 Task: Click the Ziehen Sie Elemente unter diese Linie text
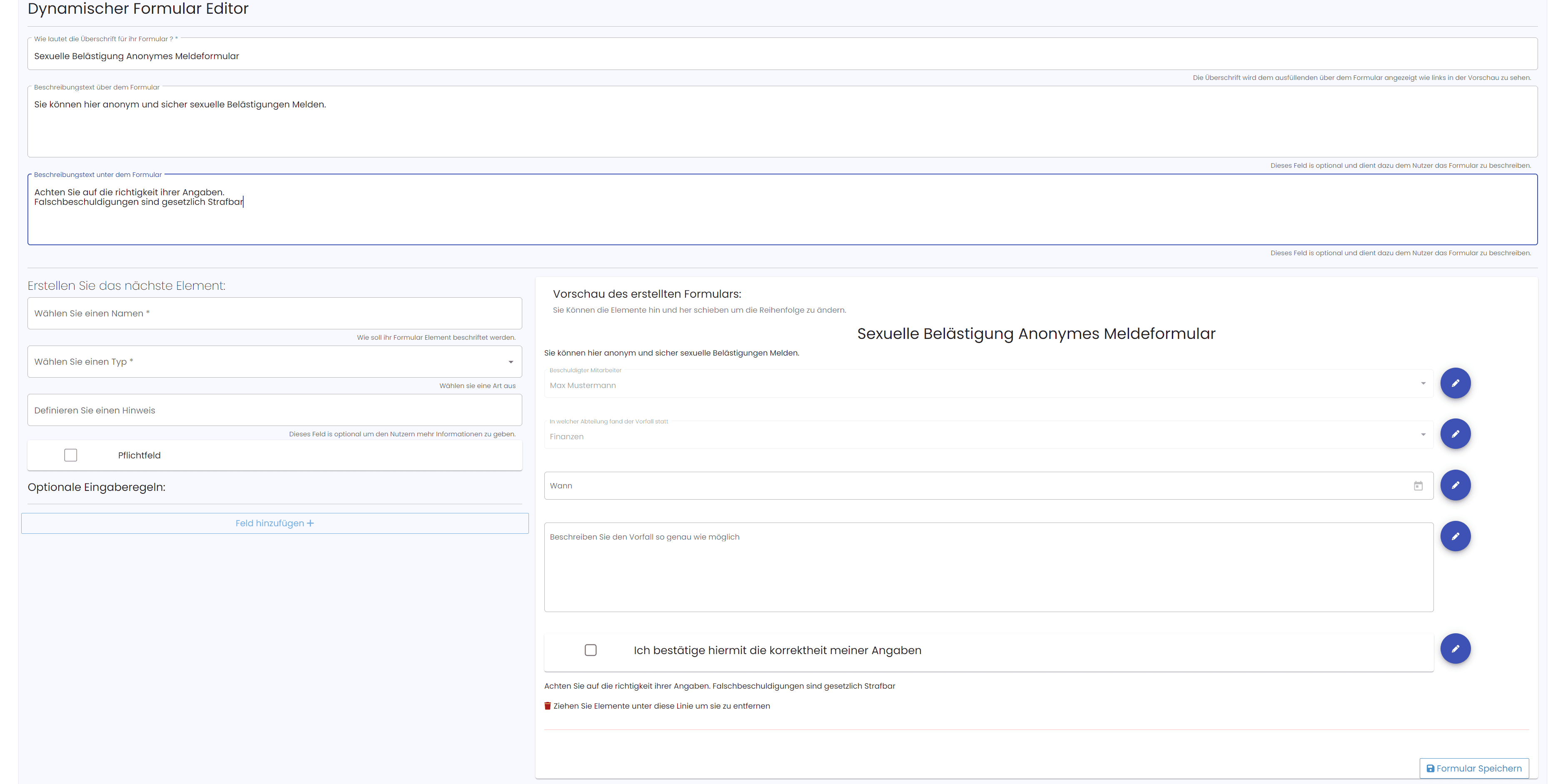tap(662, 706)
